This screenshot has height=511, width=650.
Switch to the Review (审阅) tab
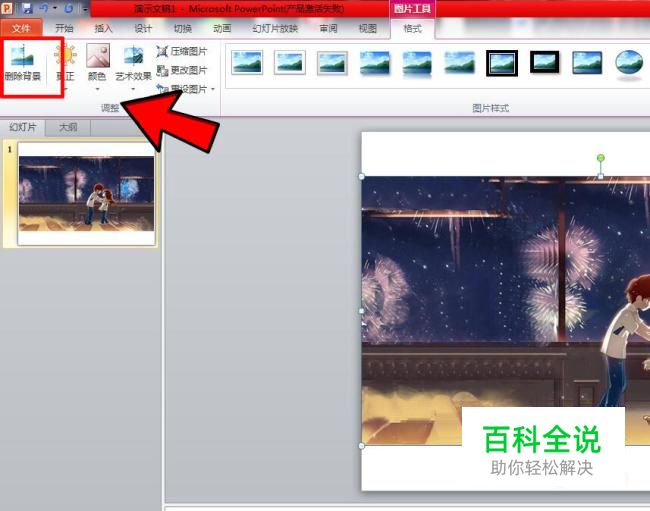click(x=328, y=28)
